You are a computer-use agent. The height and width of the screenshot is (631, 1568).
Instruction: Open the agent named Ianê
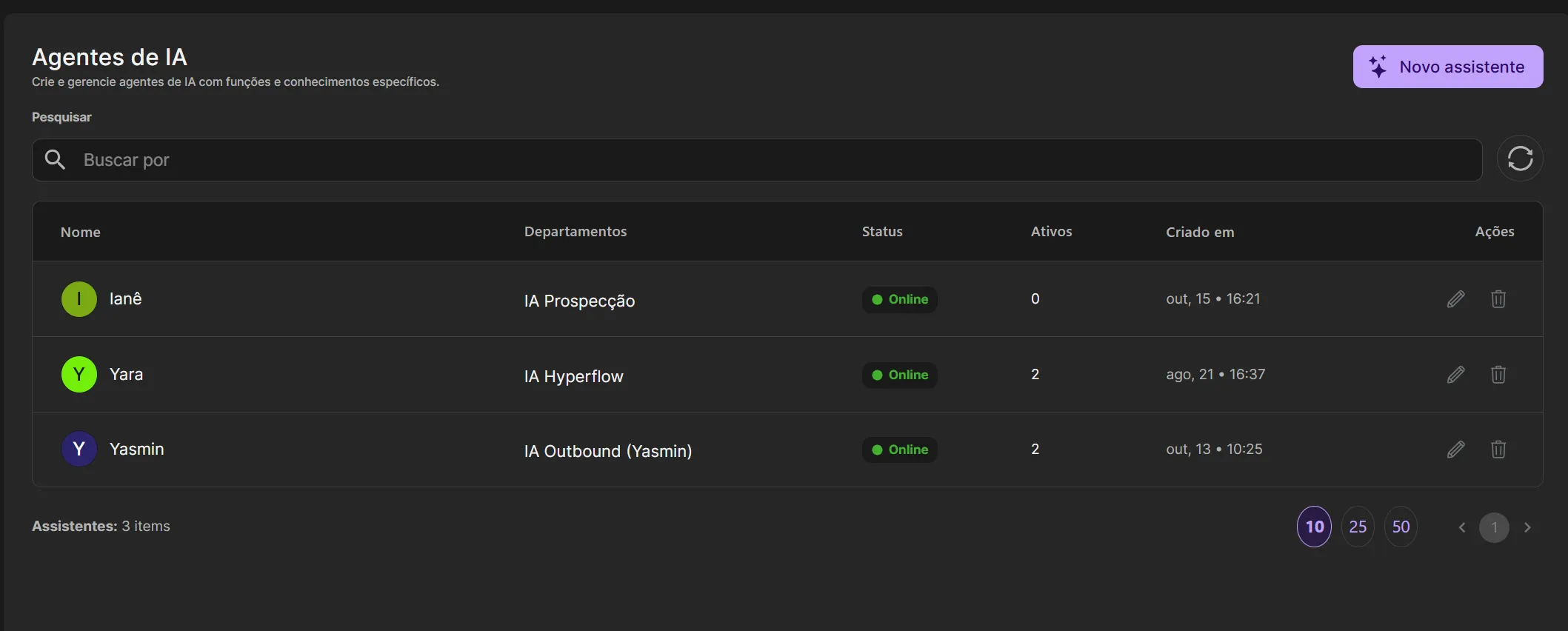click(126, 298)
